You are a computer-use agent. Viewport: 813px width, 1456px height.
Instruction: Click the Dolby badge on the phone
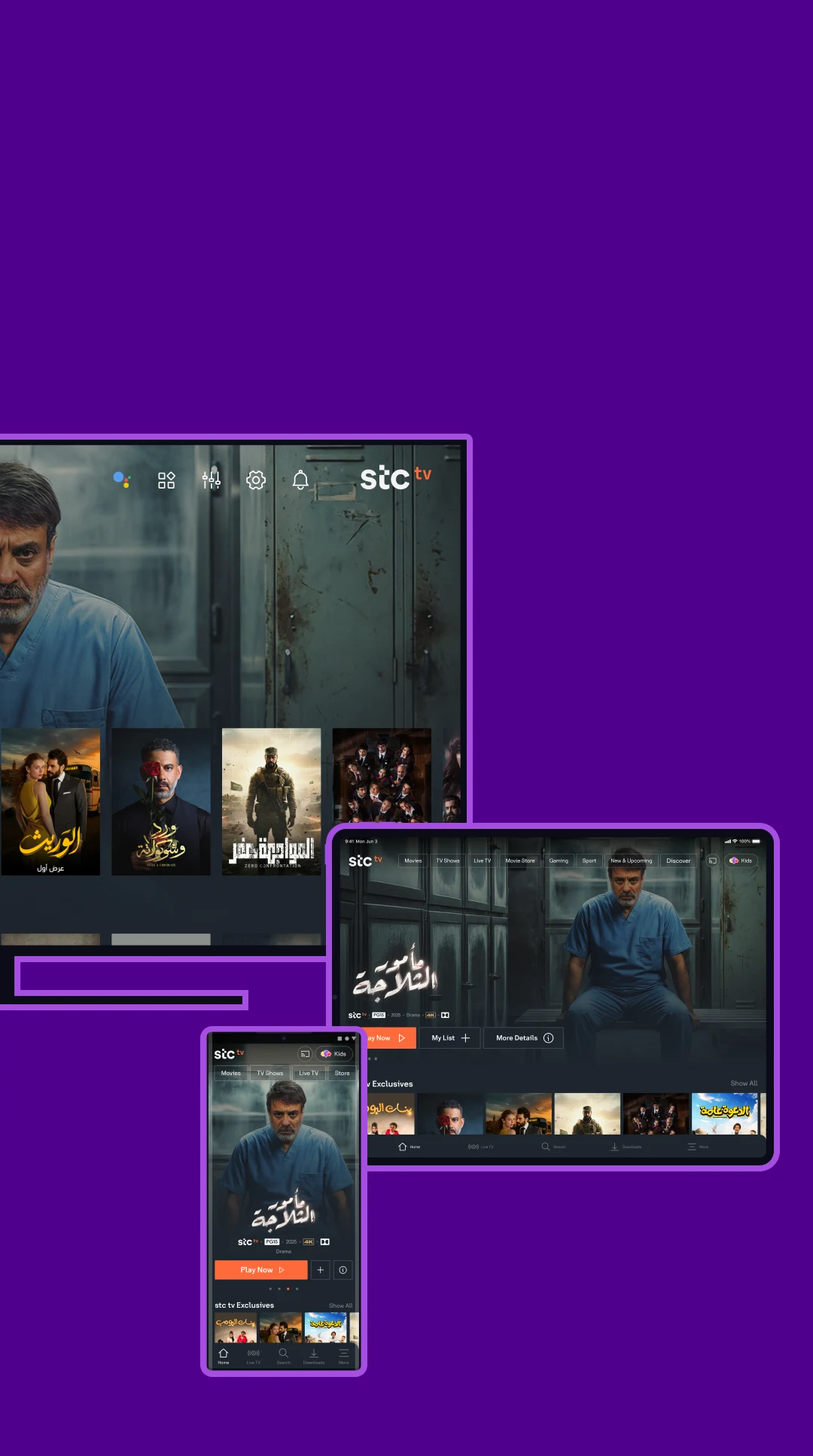(x=325, y=1242)
